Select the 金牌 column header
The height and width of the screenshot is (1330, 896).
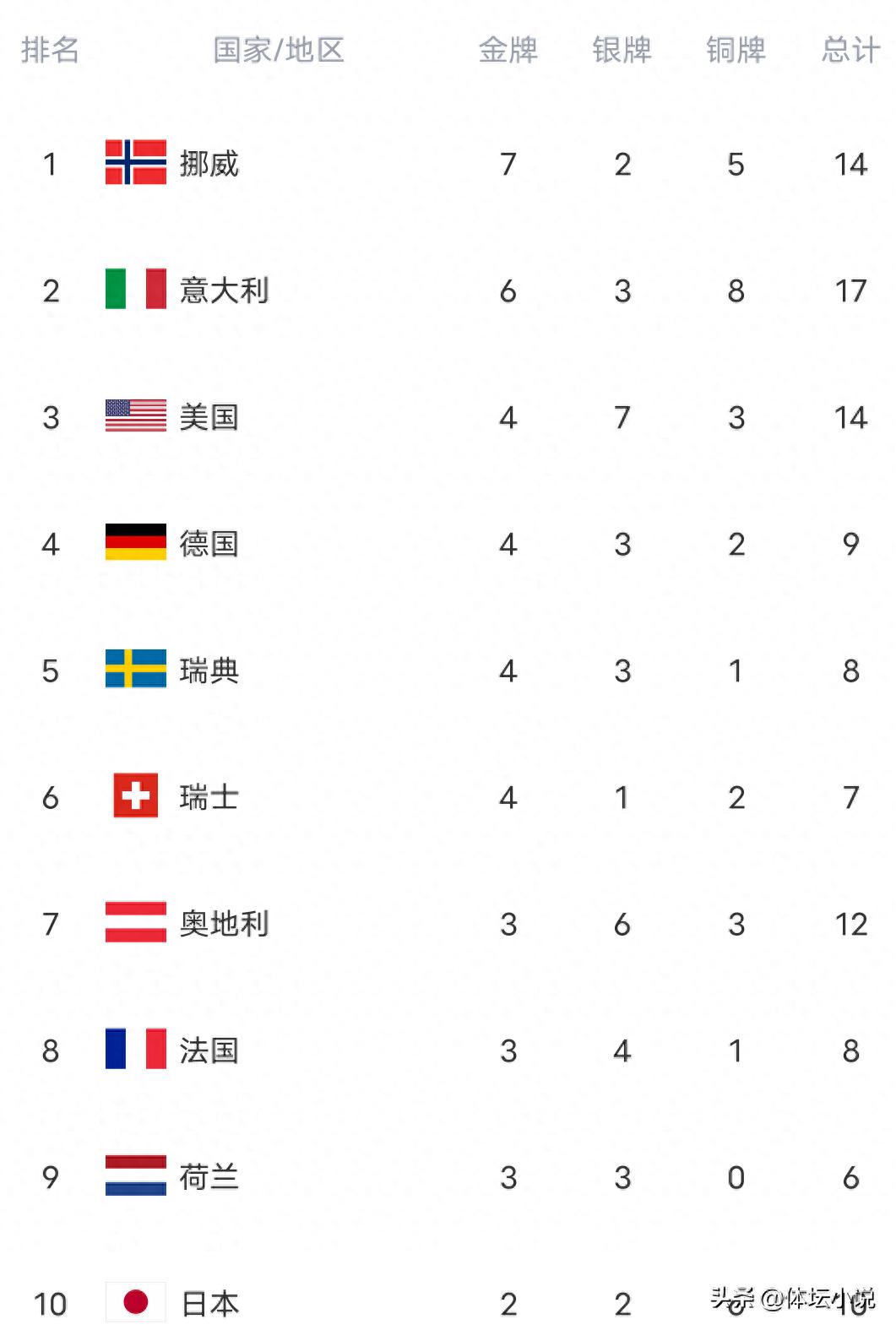click(x=508, y=50)
